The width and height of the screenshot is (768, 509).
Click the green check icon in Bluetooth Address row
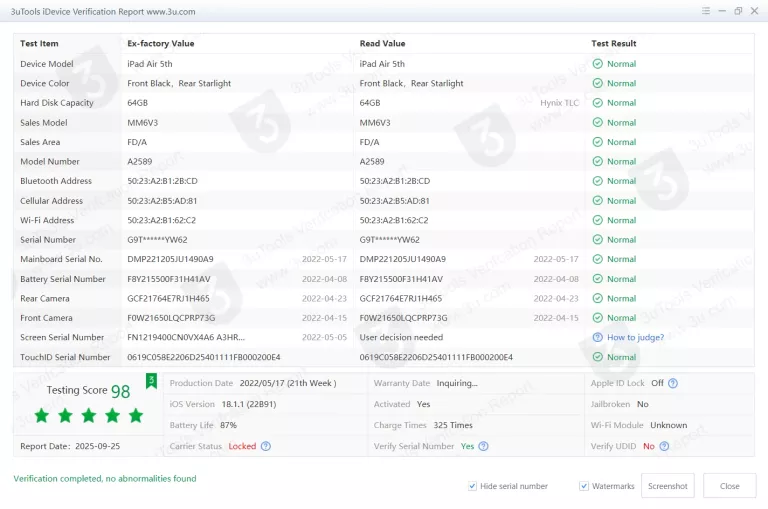click(598, 181)
